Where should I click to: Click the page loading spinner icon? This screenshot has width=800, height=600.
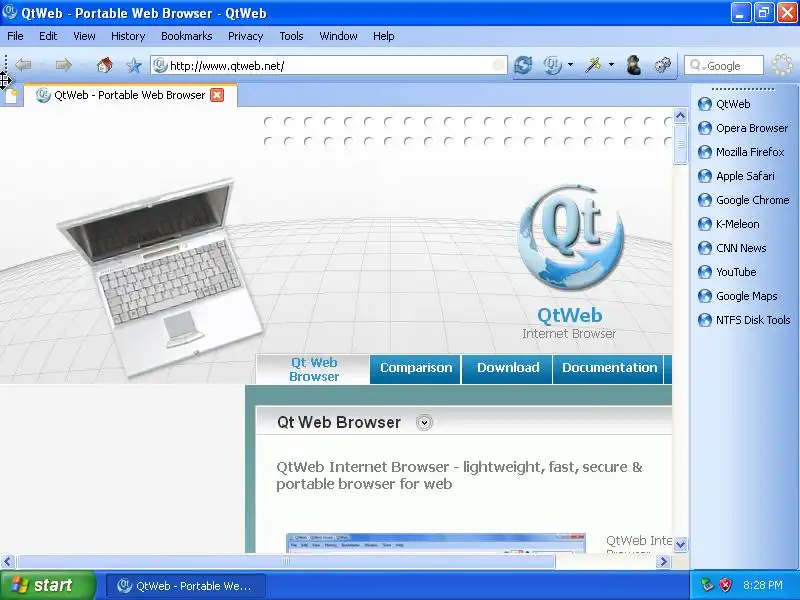point(782,65)
